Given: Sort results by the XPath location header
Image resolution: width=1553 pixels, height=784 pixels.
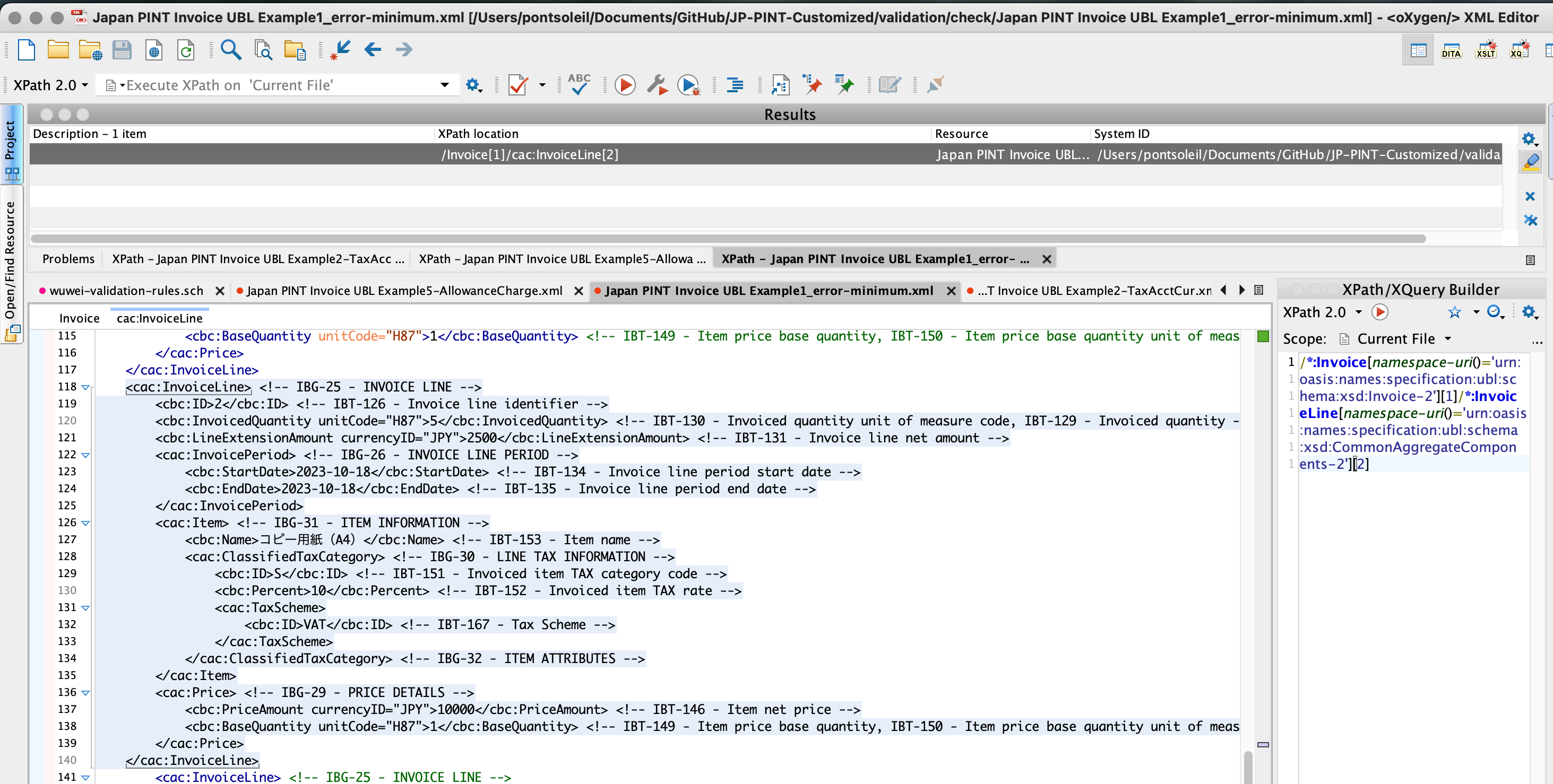Looking at the screenshot, I should click(x=683, y=134).
